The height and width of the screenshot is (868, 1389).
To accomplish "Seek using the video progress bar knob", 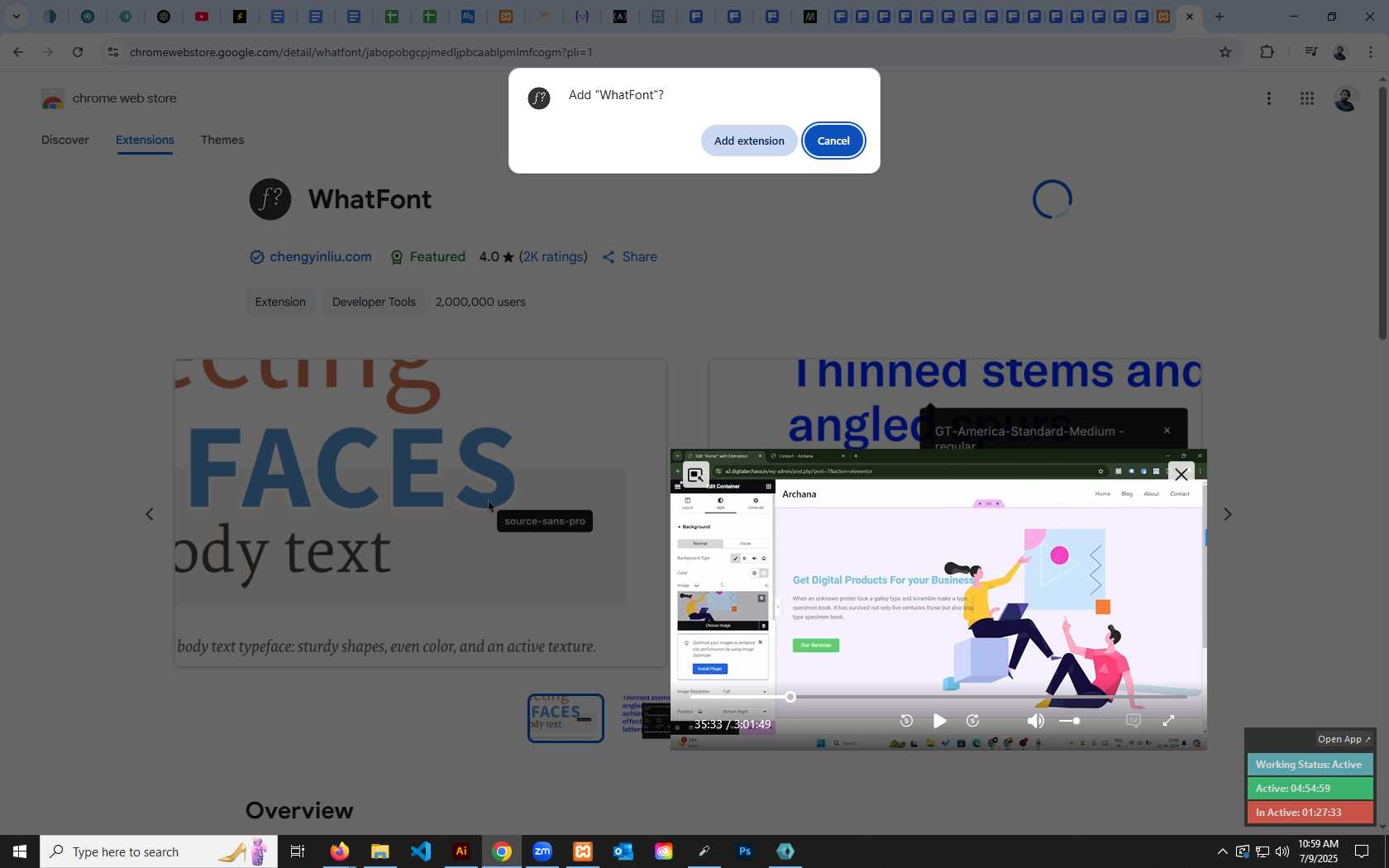I will (x=790, y=697).
